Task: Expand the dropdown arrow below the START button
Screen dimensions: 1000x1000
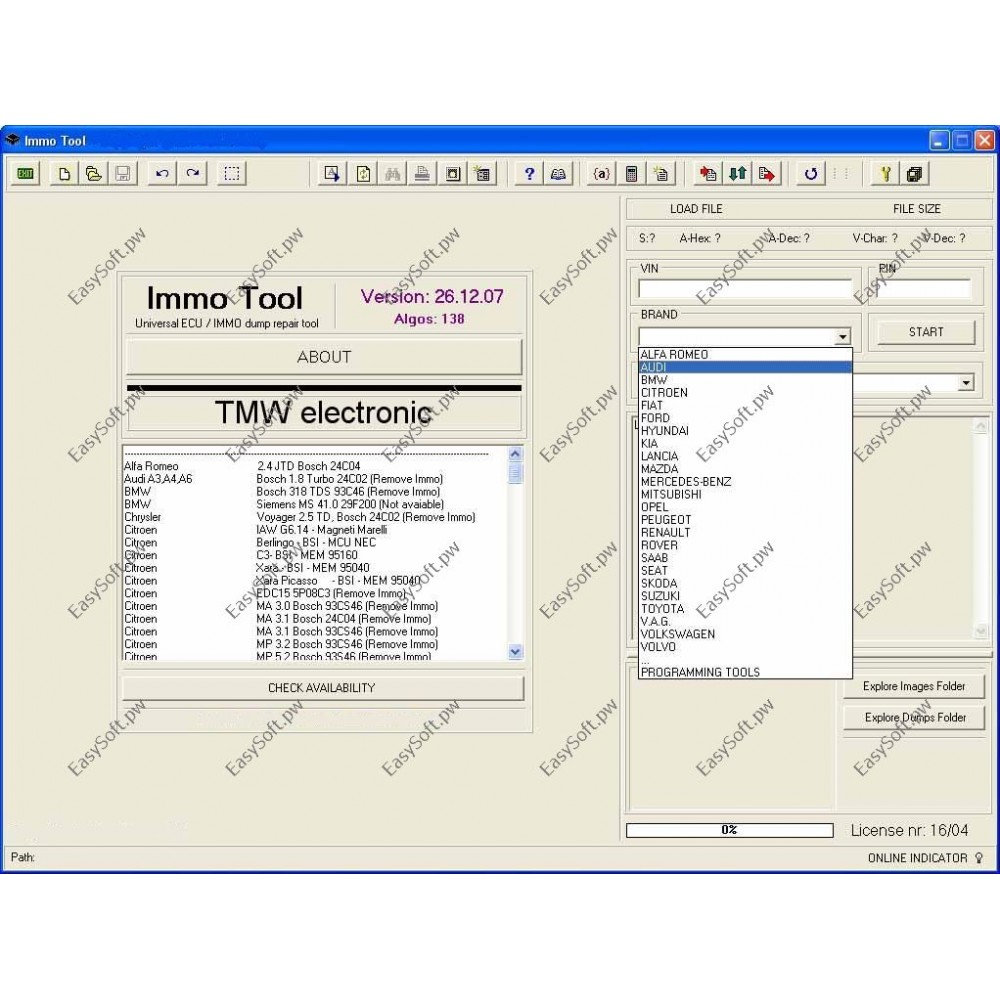Action: tap(966, 383)
